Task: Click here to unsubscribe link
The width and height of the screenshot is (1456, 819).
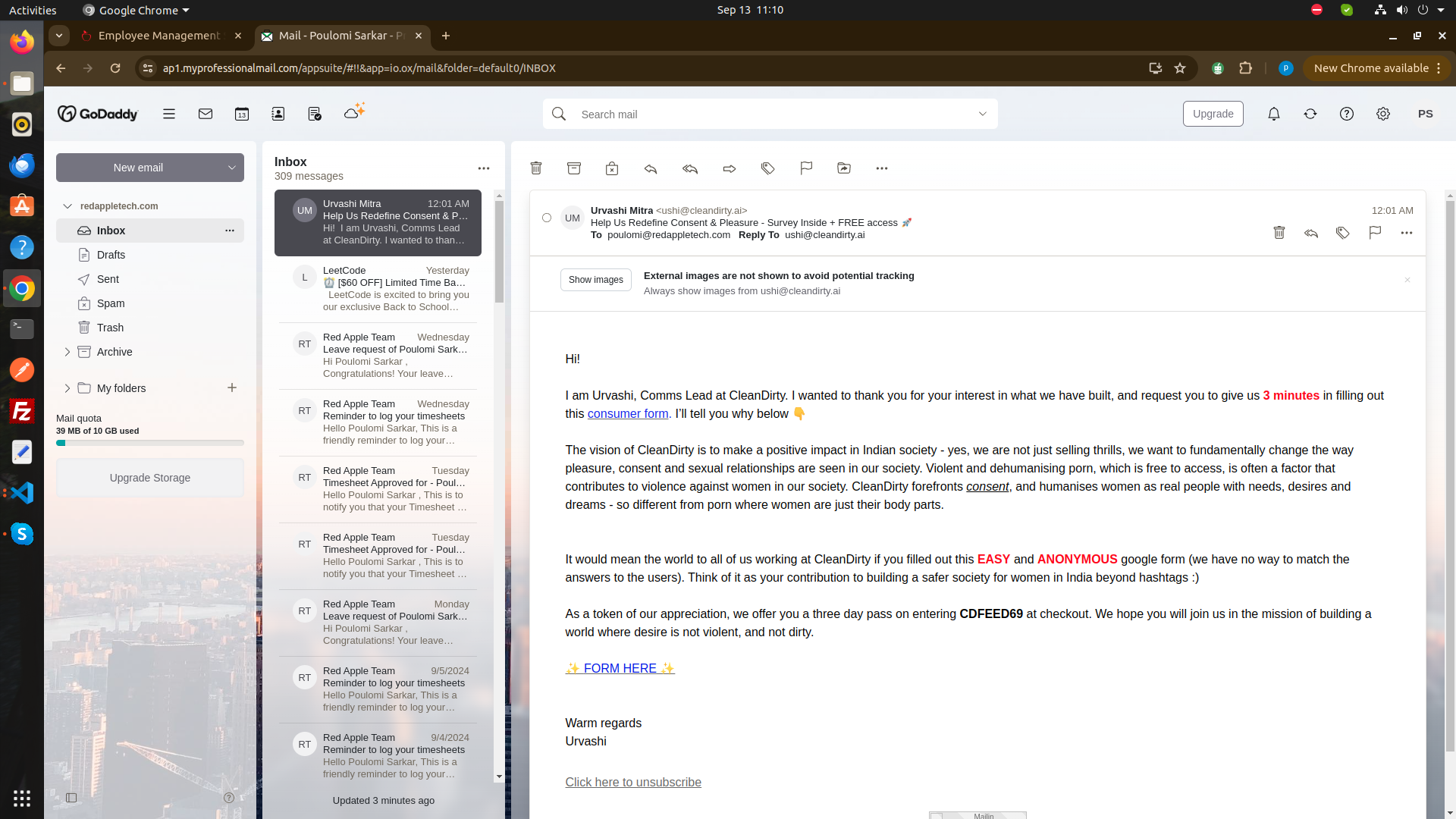Action: point(633,783)
